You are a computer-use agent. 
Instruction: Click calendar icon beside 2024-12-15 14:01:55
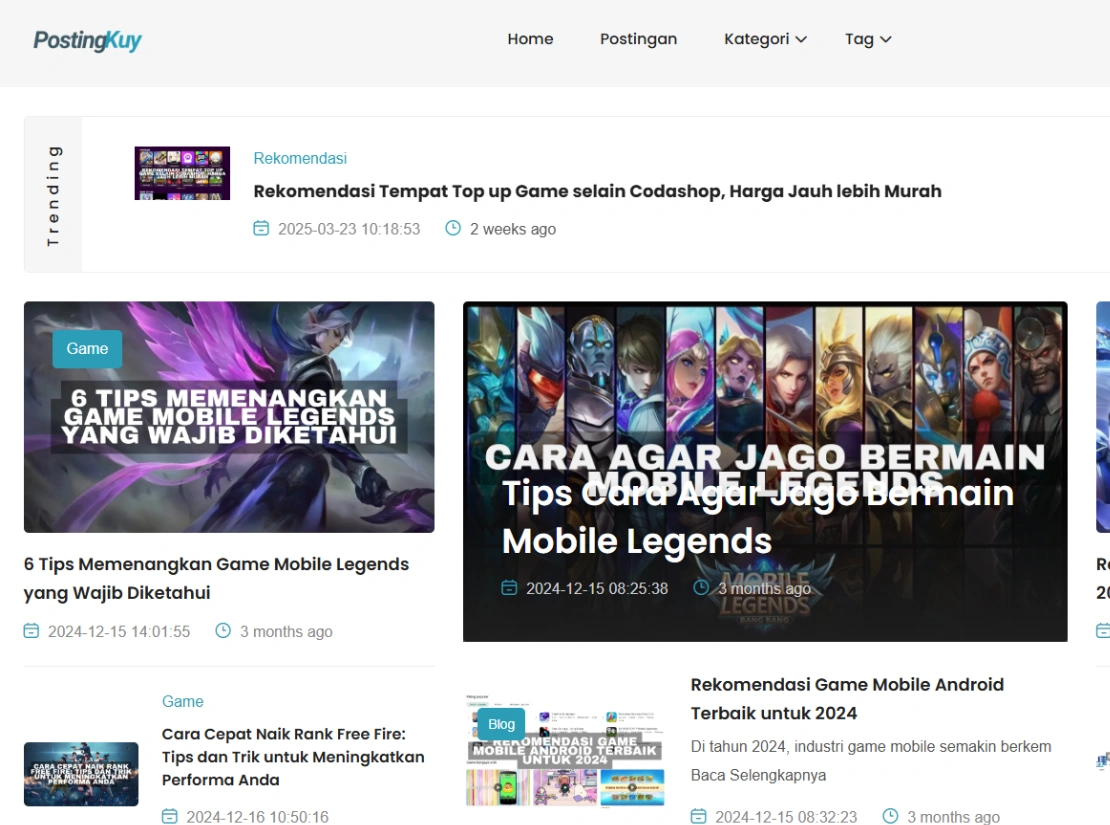click(x=31, y=631)
